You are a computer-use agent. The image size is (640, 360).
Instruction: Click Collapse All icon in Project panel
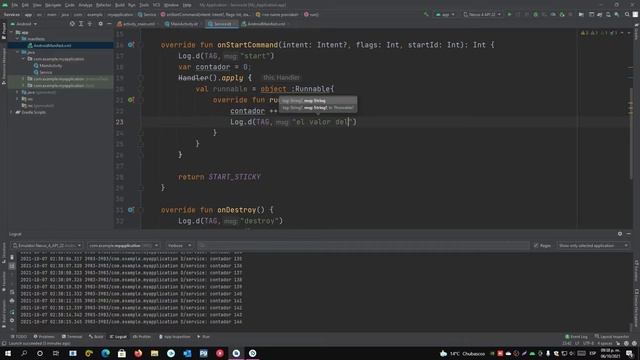tap(90, 24)
